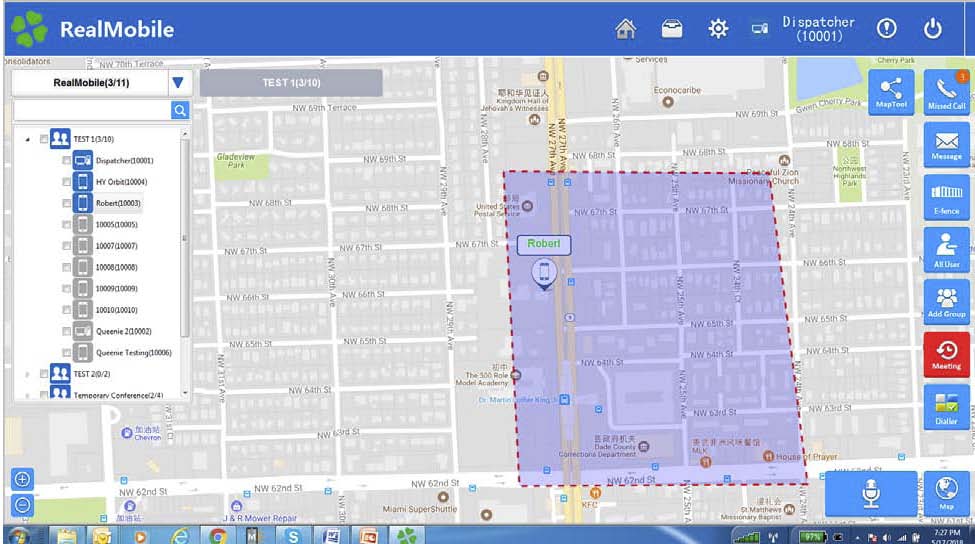Show All User on map
The height and width of the screenshot is (544, 975).
pyautogui.click(x=946, y=250)
